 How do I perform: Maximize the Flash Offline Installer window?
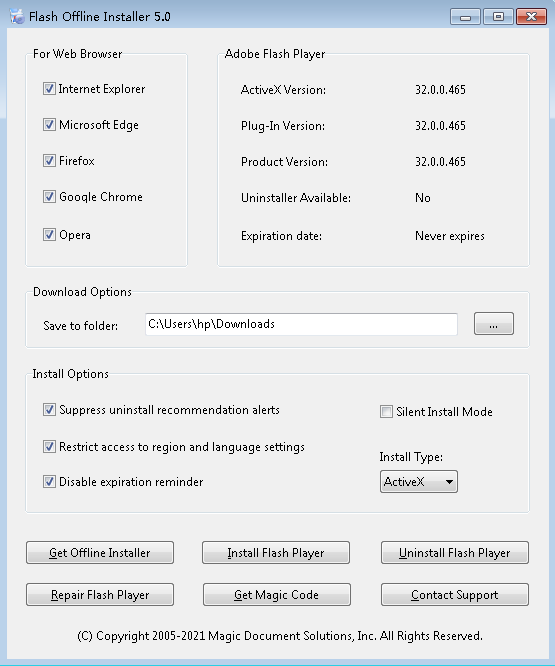[498, 17]
